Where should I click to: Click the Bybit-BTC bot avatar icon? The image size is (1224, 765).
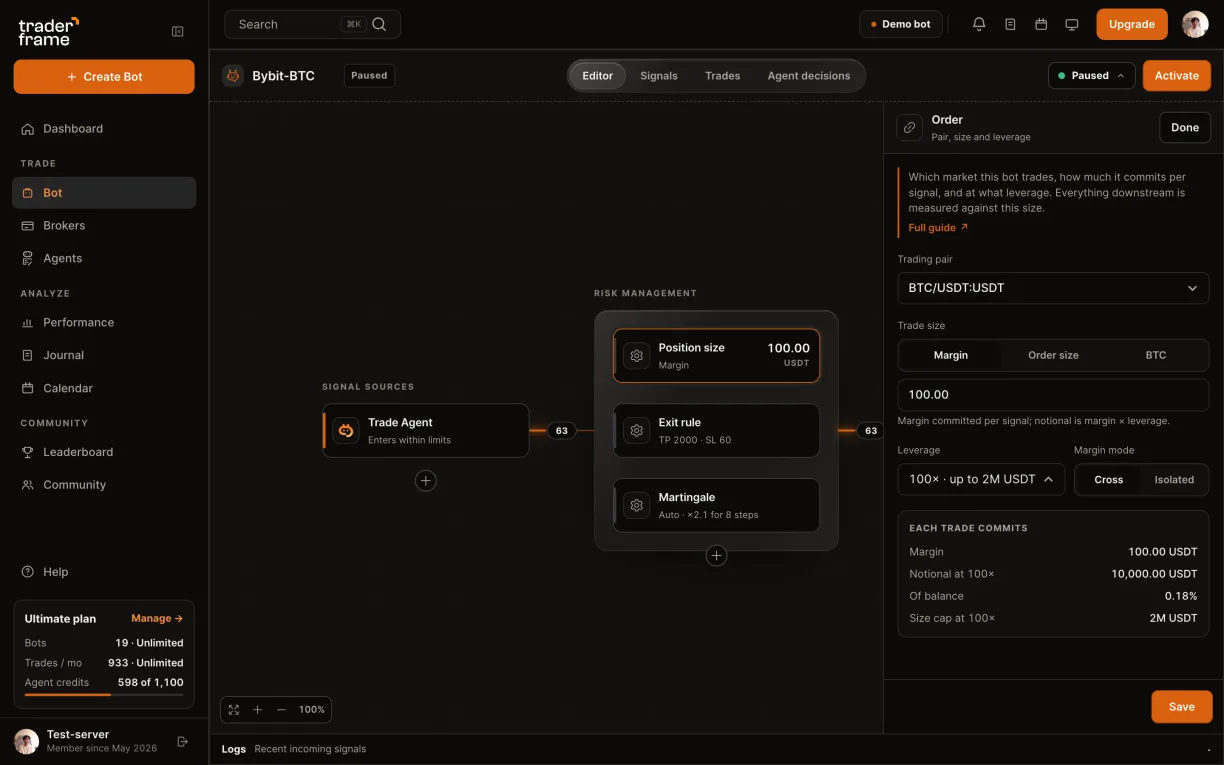click(x=233, y=75)
